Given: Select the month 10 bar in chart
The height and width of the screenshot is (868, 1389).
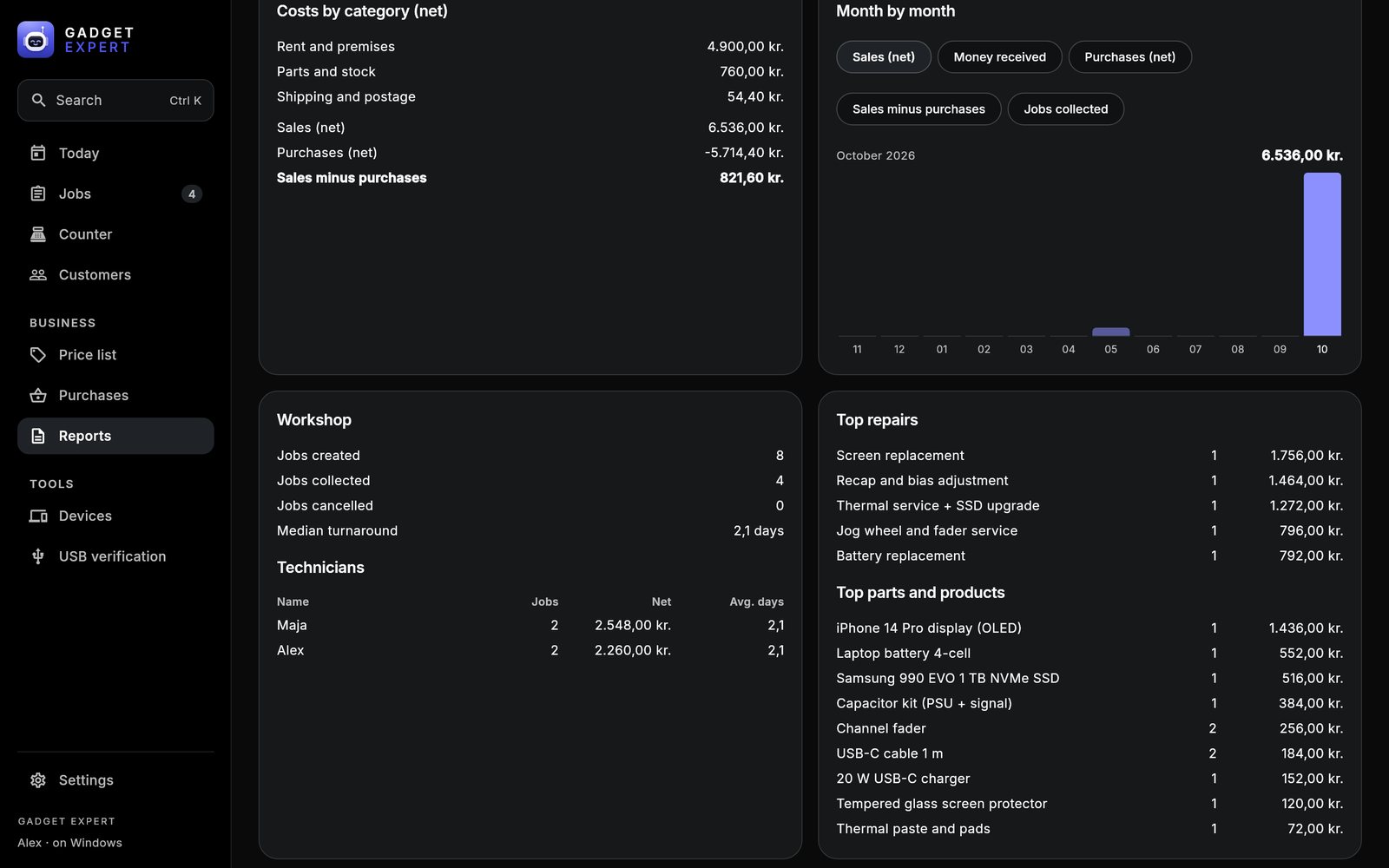Looking at the screenshot, I should tap(1322, 254).
